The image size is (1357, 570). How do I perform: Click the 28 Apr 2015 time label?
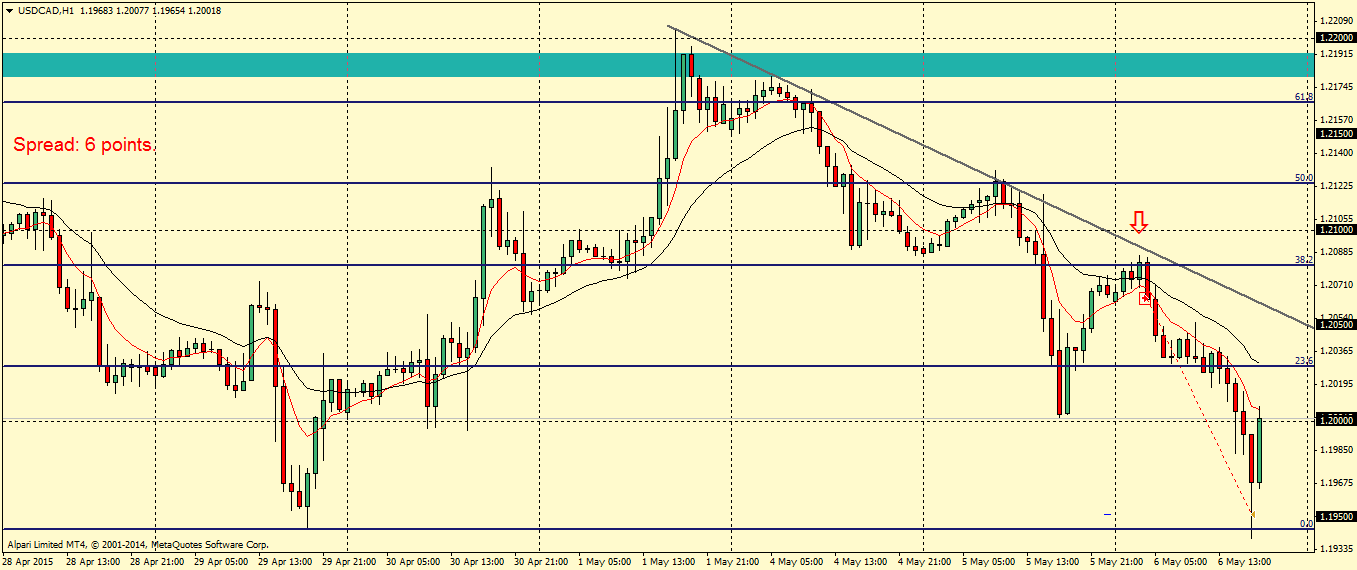[30, 562]
